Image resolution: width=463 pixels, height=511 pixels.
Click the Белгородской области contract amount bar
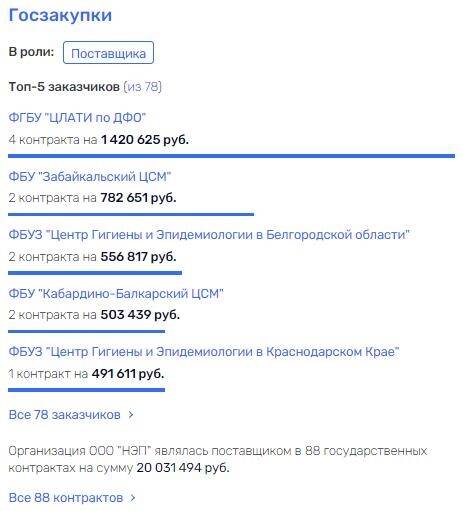tap(95, 273)
